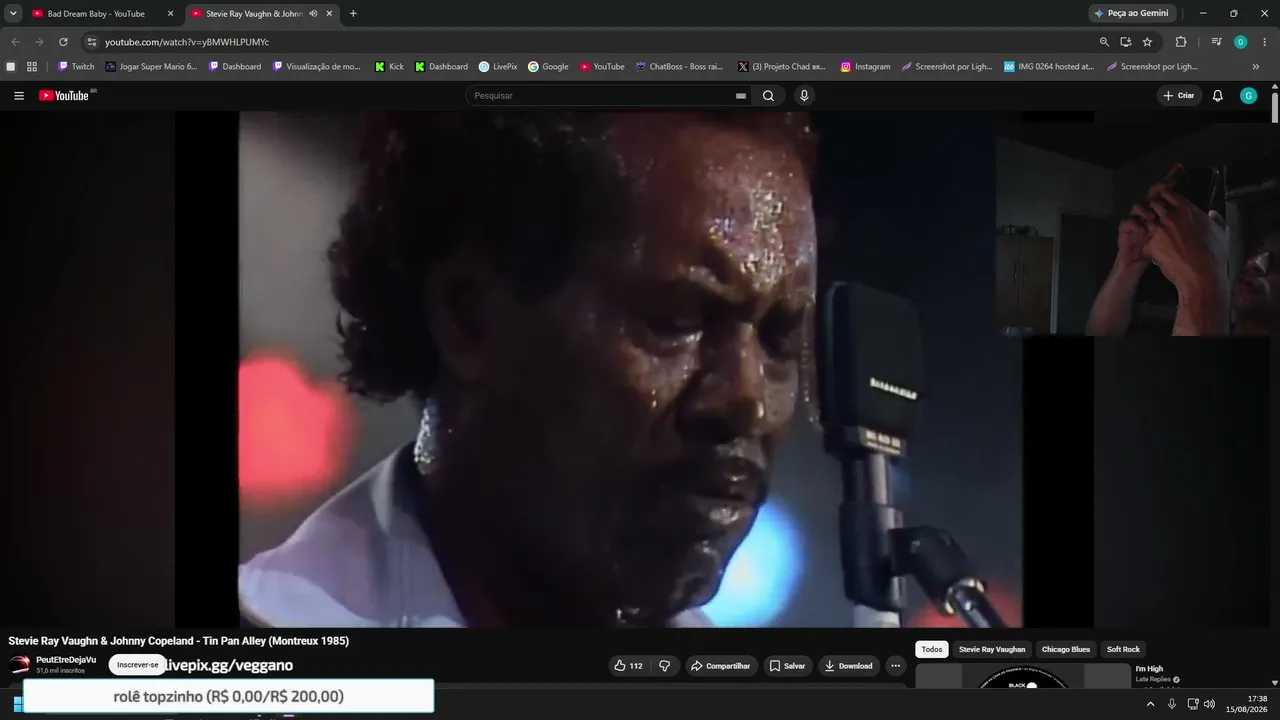Viewport: 1280px width, 720px height.
Task: Click the video player to pause
Action: (x=635, y=369)
